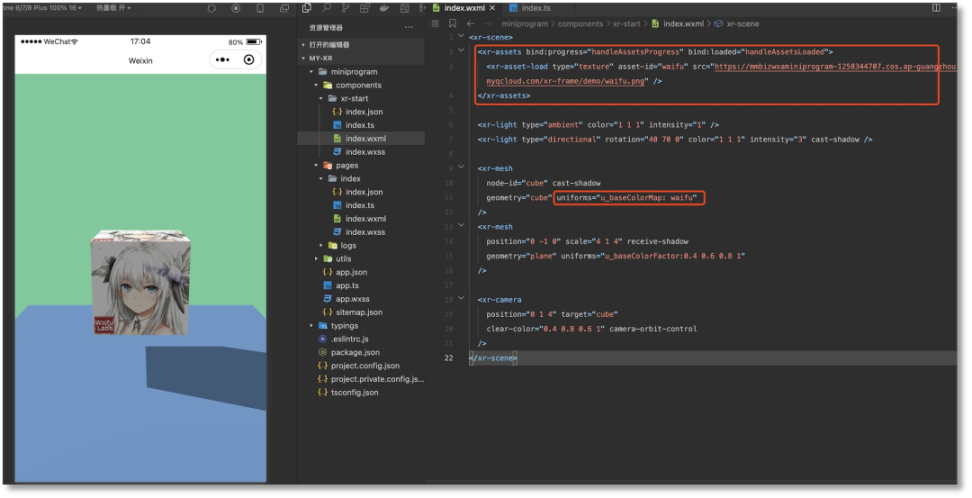
Task: Click the bookmark icon in editor toolbar
Action: point(453,24)
